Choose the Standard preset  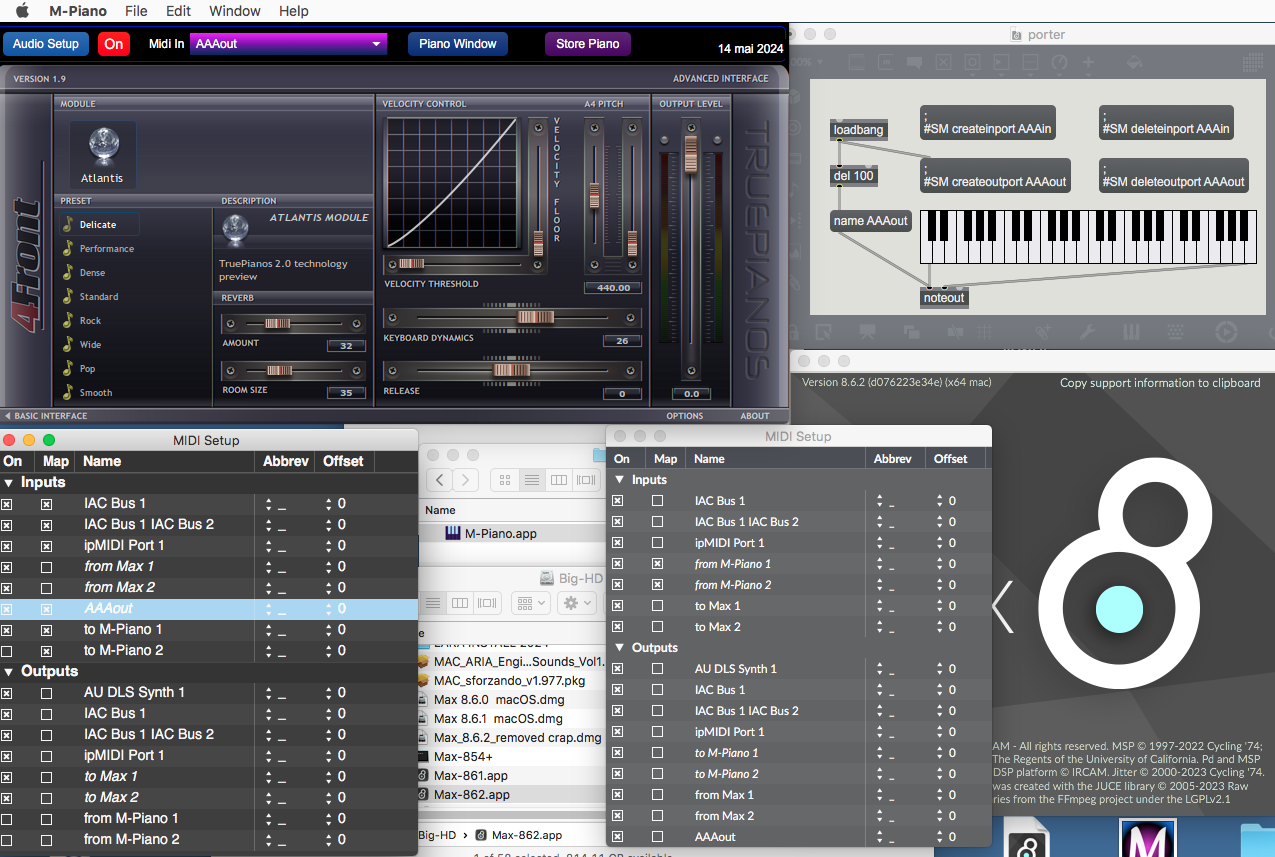[x=99, y=297]
